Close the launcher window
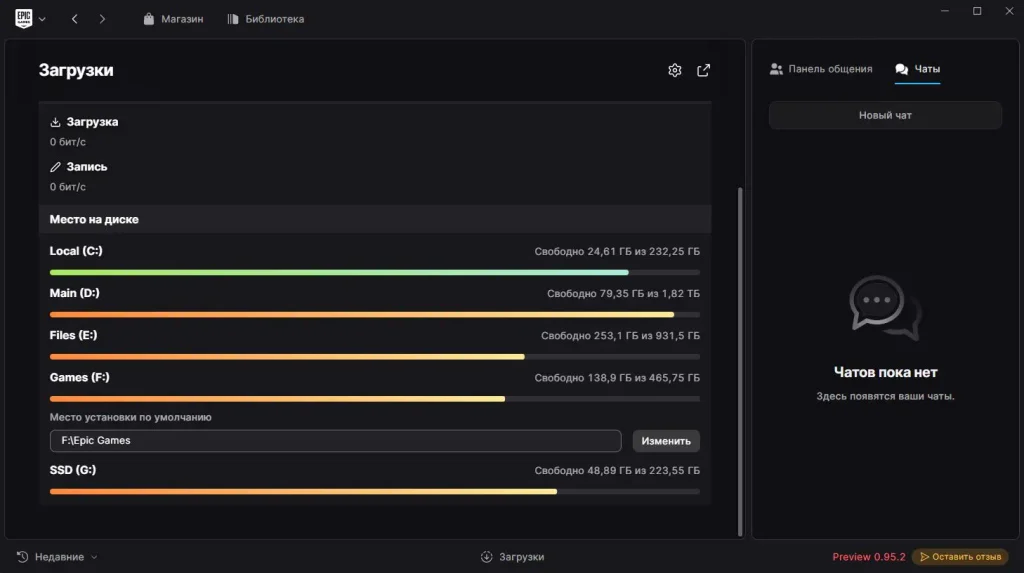Screen dimensions: 1024x573 pyautogui.click(x=1009, y=11)
